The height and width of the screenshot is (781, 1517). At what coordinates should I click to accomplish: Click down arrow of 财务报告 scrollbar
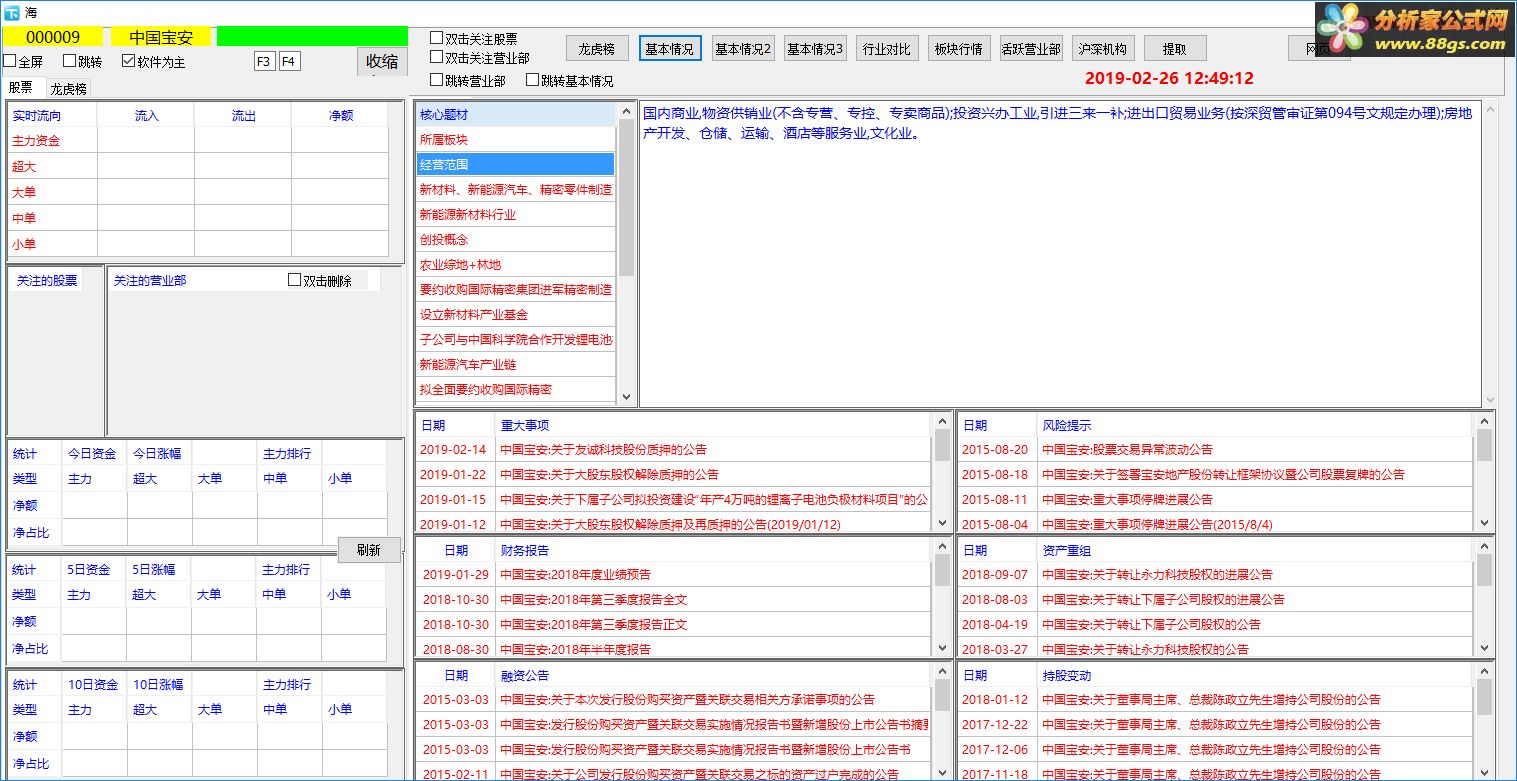click(942, 648)
